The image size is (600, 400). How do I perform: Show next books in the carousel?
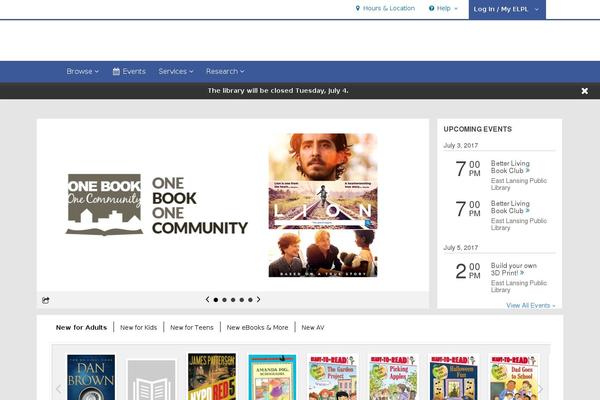[541, 390]
